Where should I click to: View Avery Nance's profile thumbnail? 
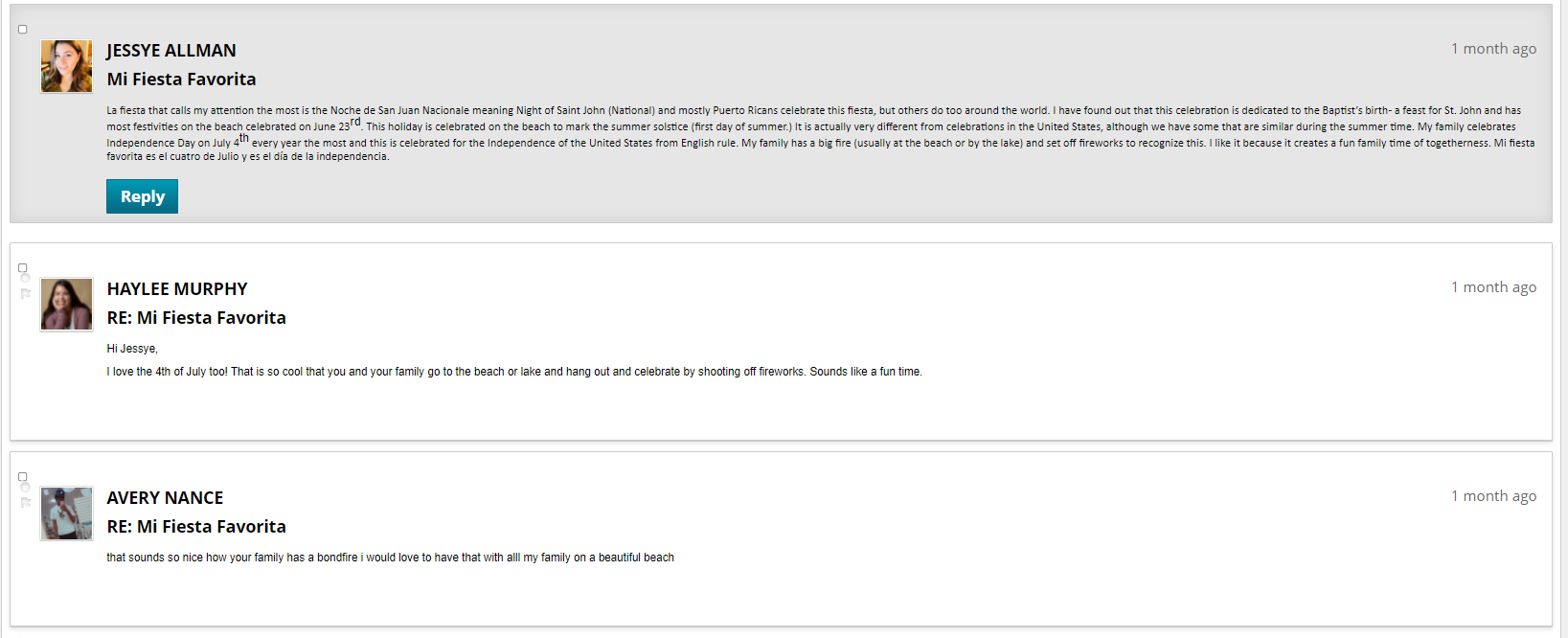[67, 513]
